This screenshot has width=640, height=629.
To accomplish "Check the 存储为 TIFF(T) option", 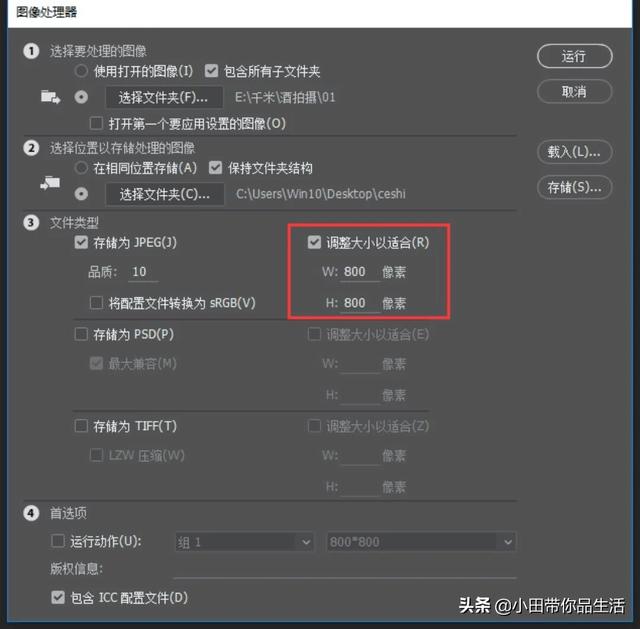I will click(x=81, y=426).
